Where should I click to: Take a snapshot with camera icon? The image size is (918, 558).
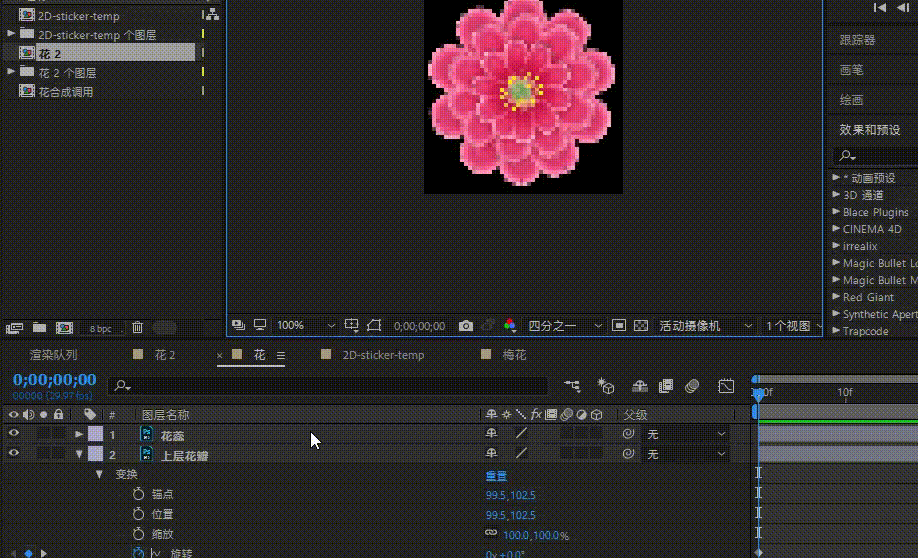465,326
